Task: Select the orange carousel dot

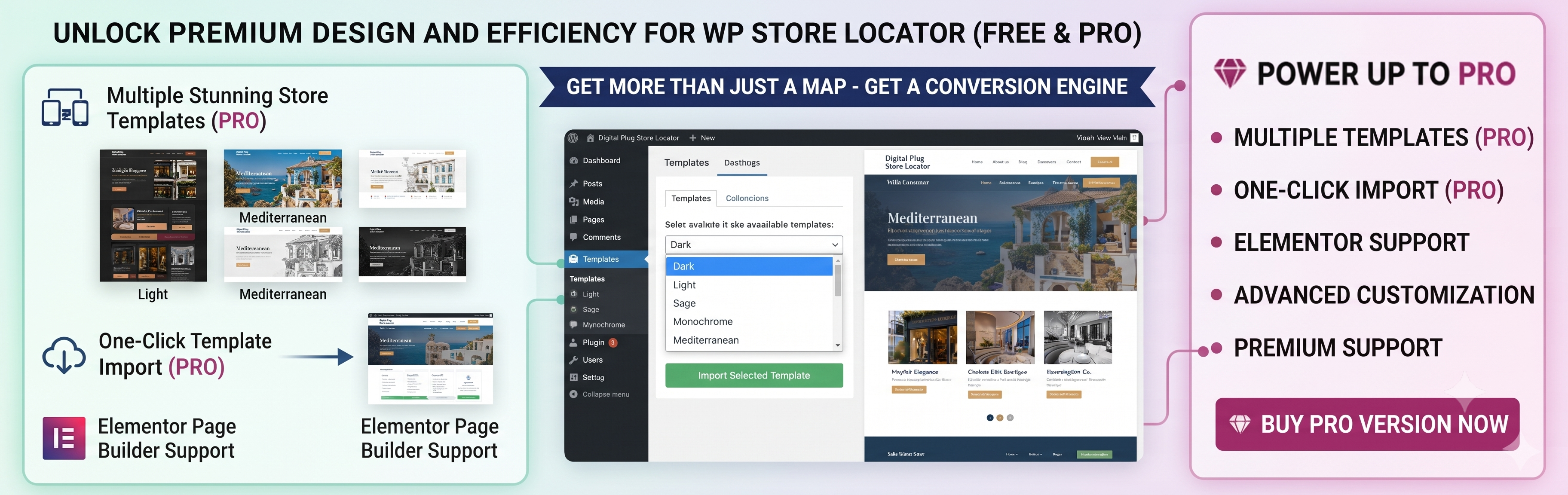Action: tap(999, 418)
